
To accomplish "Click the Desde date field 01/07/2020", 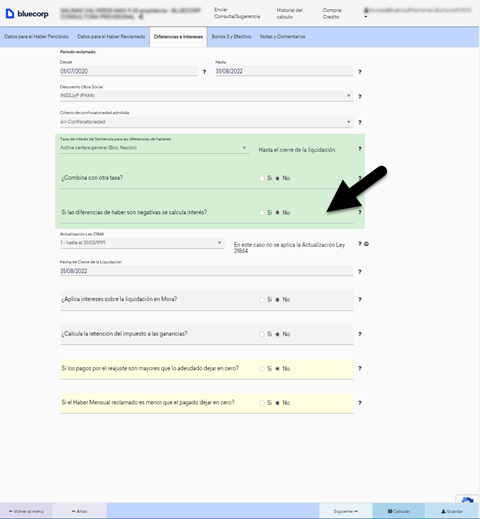I will [x=129, y=71].
